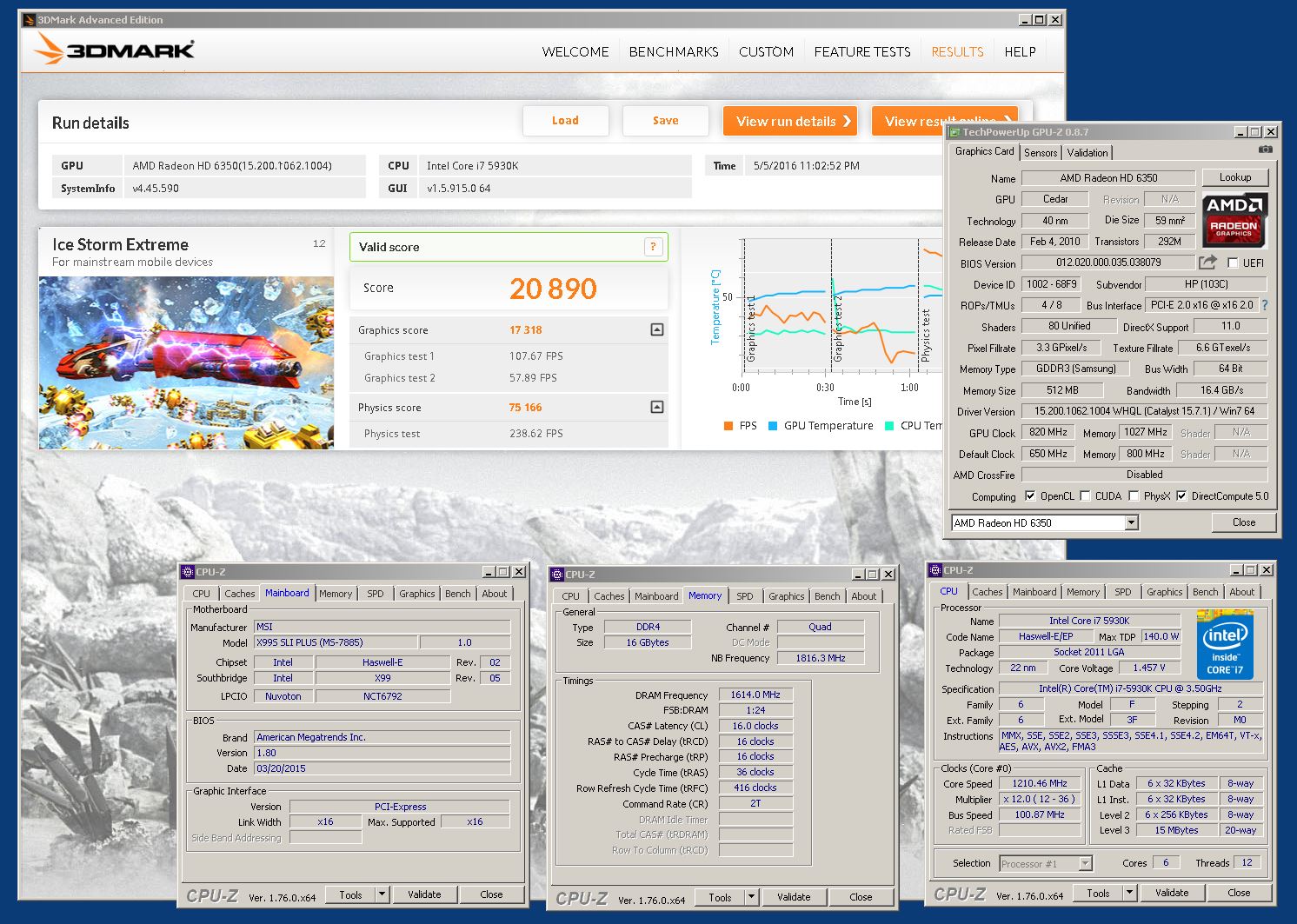Screen dimensions: 1297x924
Task: Click the DRAM Frequency value 1614.0 MHz
Action: point(755,695)
